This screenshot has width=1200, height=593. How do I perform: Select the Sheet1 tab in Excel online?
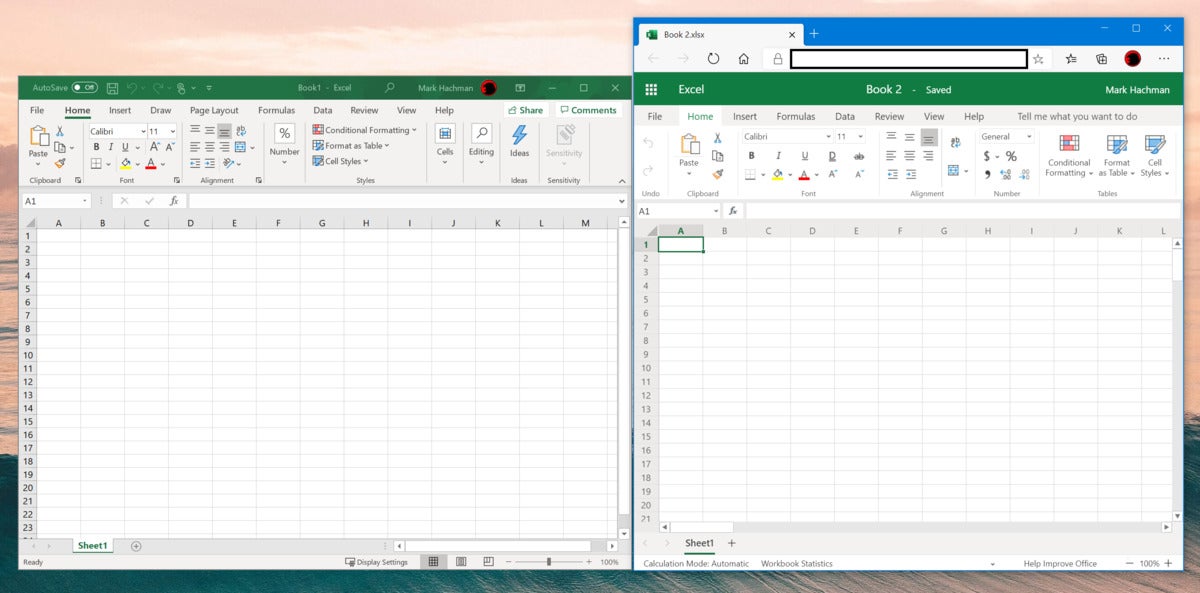tap(699, 543)
